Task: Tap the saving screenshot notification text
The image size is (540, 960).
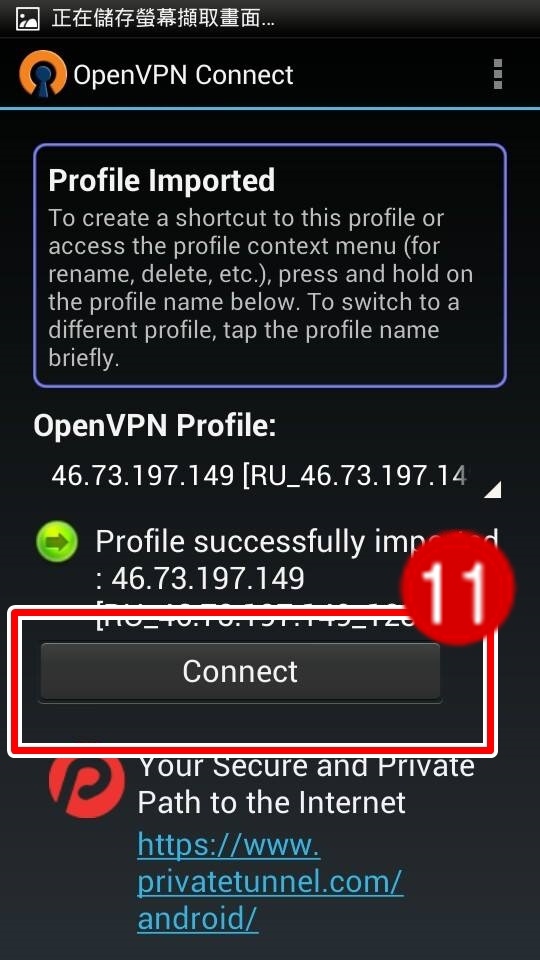Action: [163, 18]
